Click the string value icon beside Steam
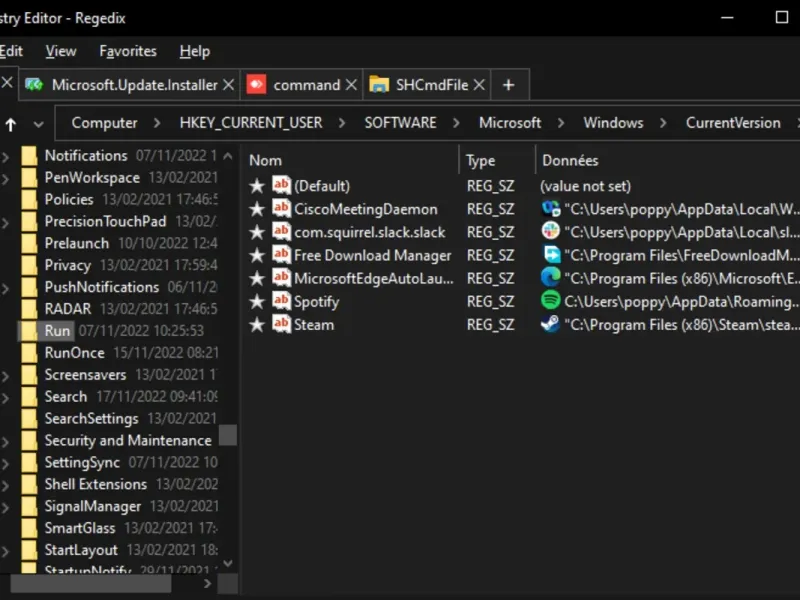 tap(281, 323)
